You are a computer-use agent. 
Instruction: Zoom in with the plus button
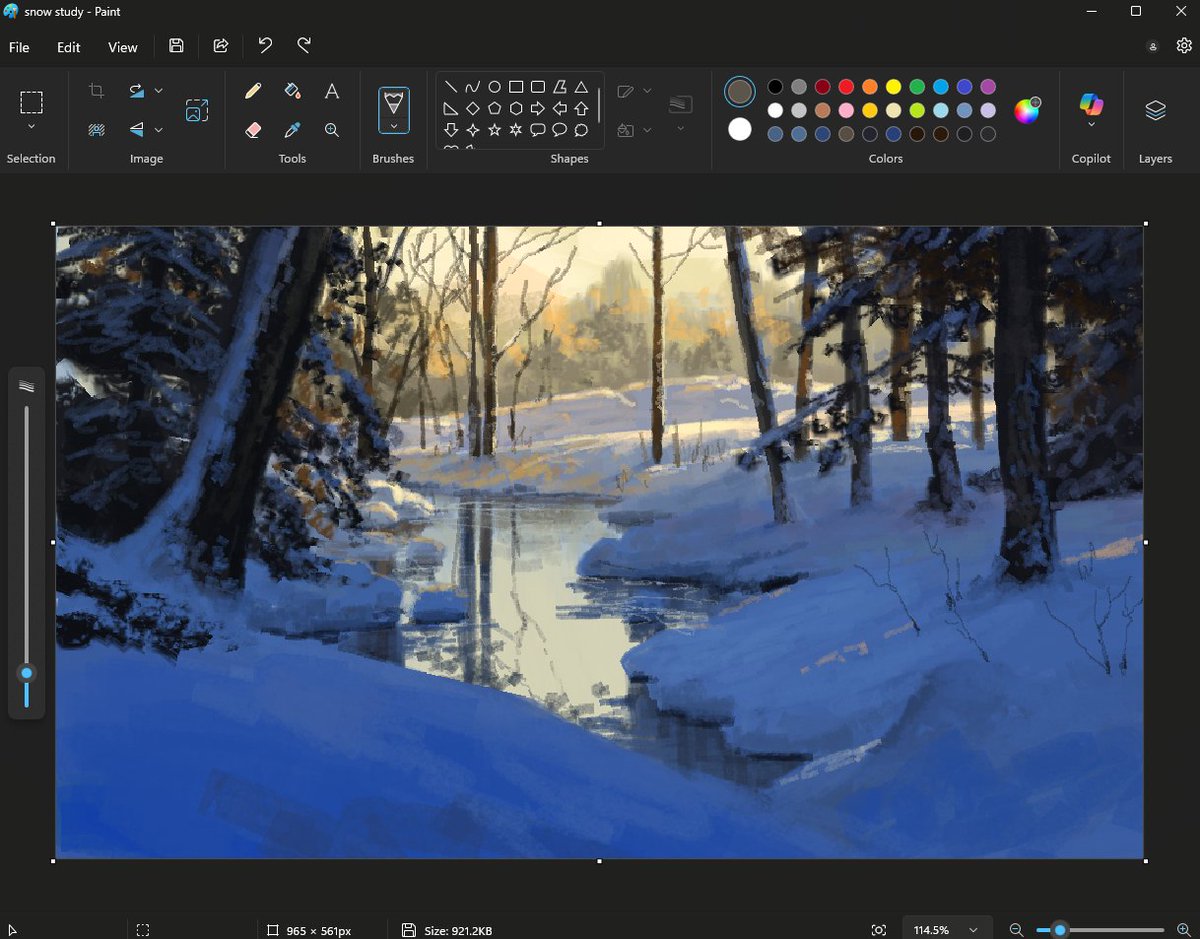(x=1182, y=930)
